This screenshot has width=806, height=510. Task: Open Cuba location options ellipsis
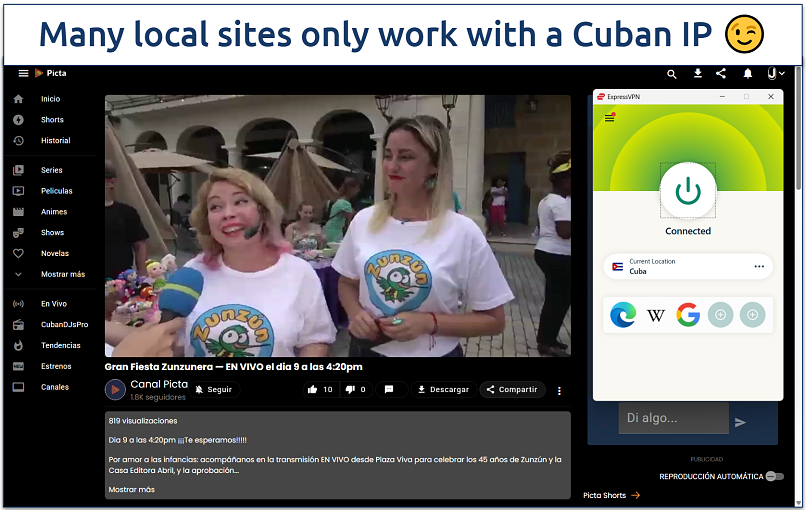pyautogui.click(x=759, y=266)
